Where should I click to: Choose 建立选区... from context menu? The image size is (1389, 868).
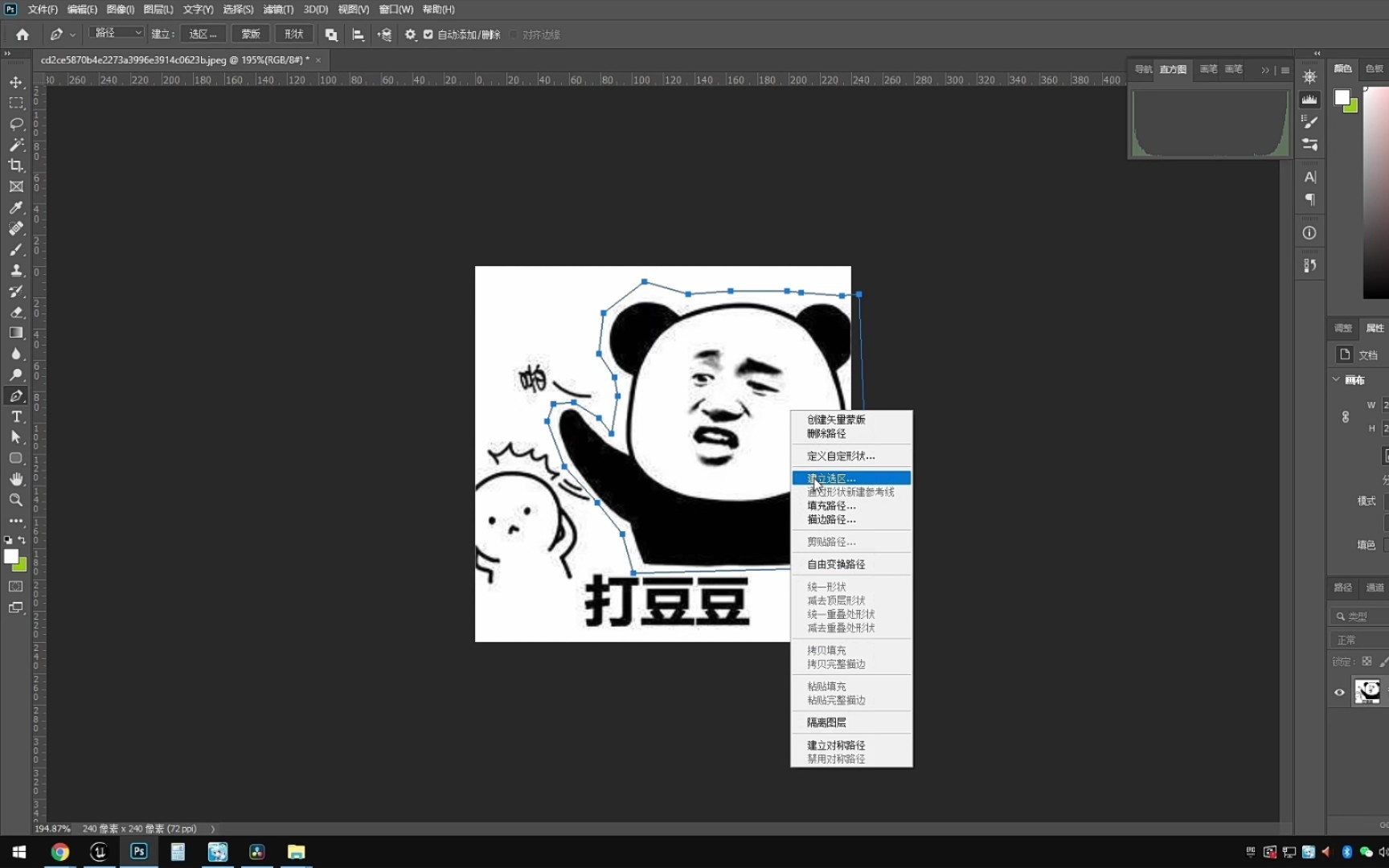851,478
